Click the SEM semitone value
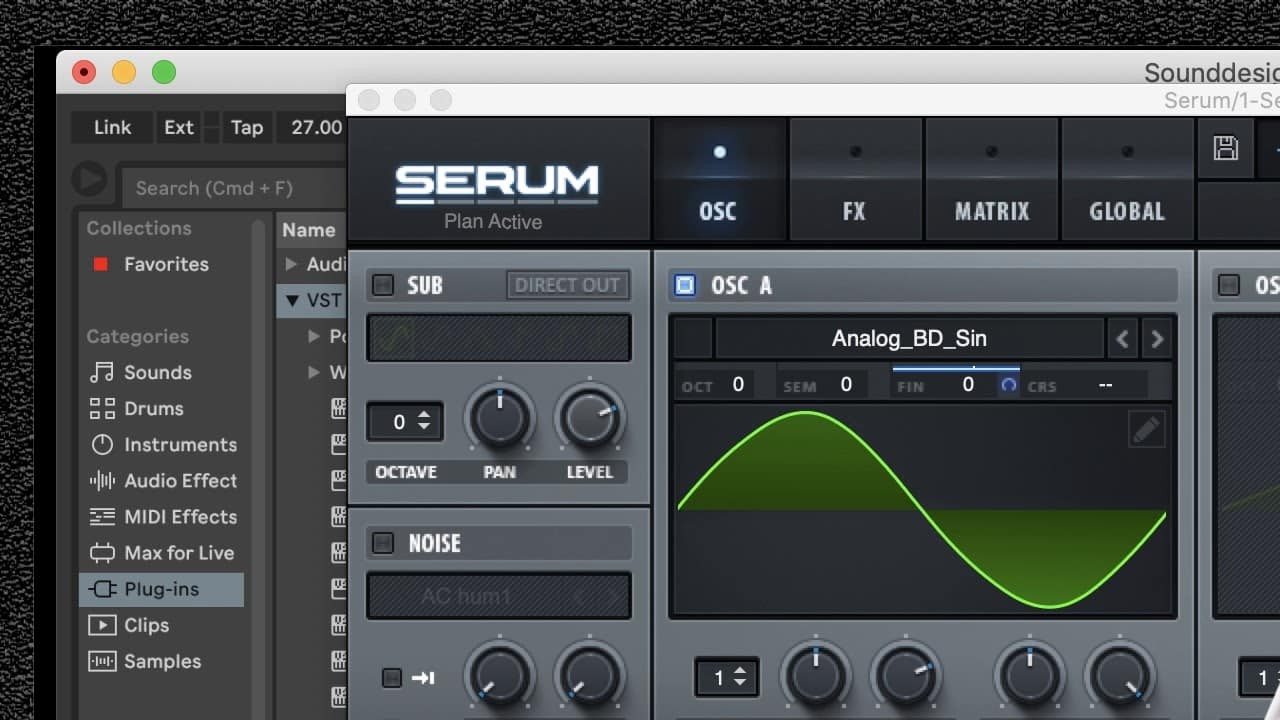1280x720 pixels. click(846, 384)
